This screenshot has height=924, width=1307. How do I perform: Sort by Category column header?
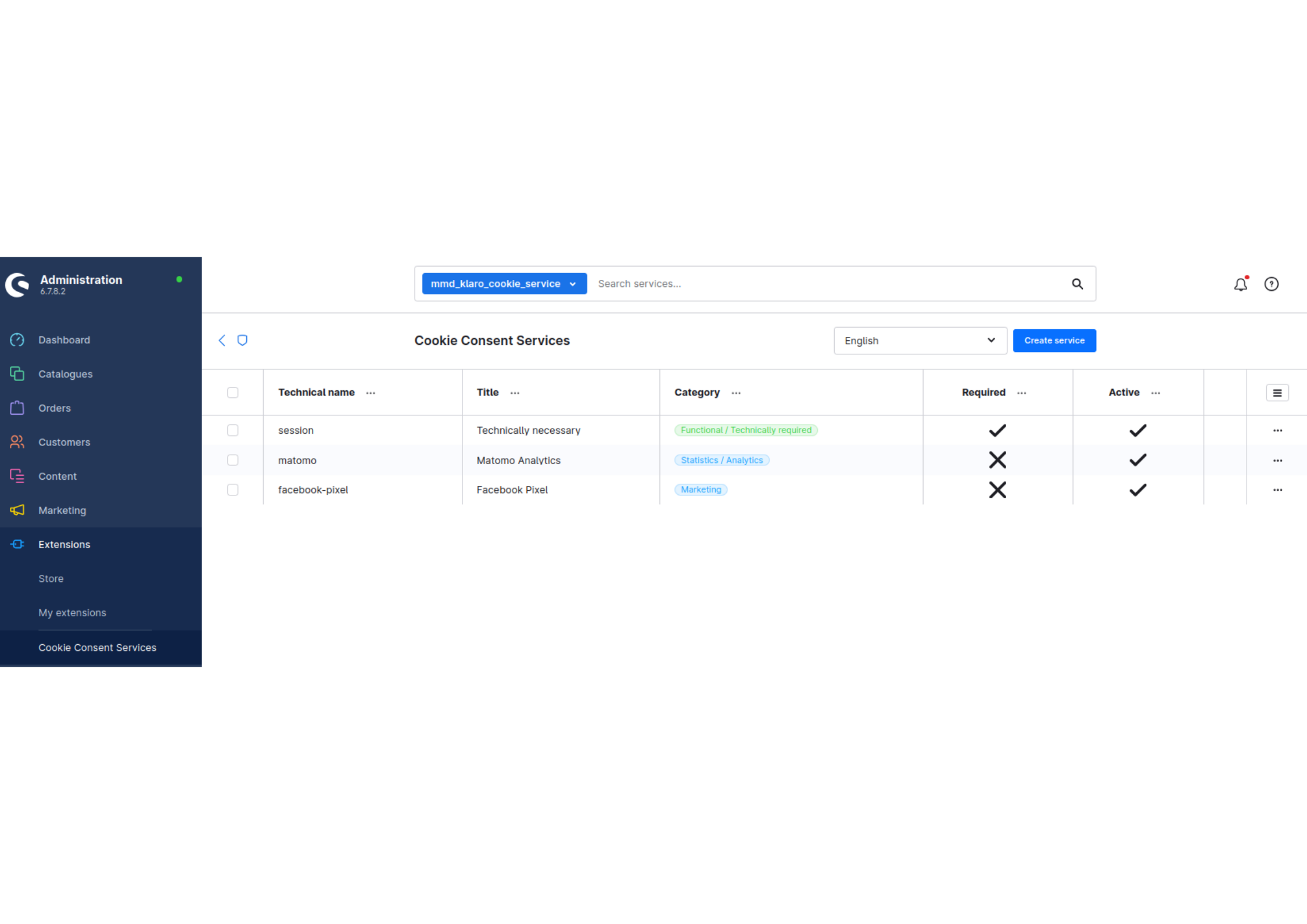[697, 393]
